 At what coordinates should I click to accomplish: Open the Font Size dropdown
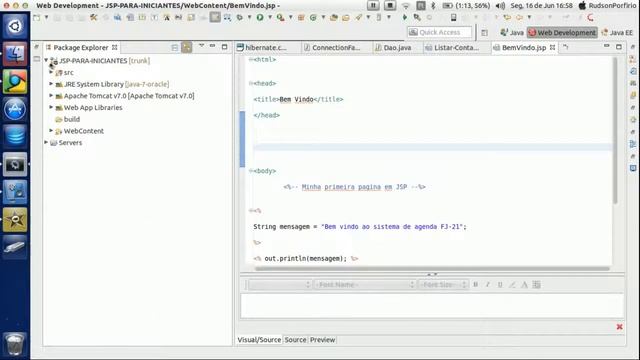(x=443, y=284)
